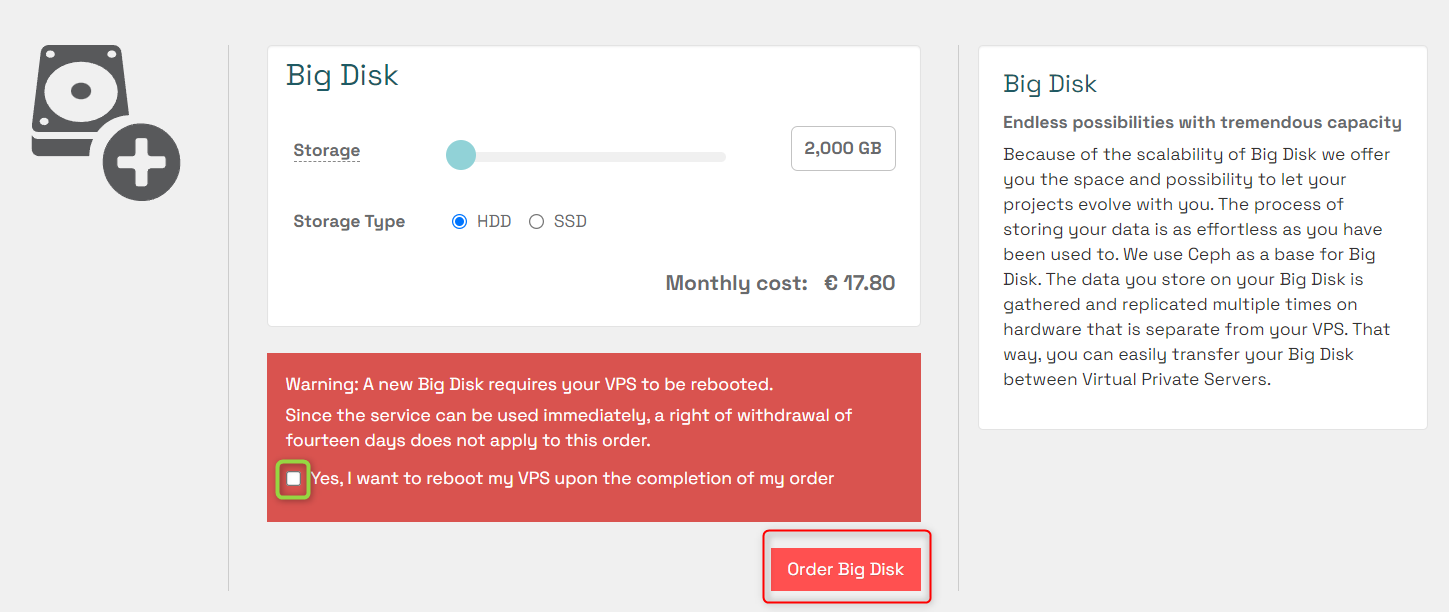Click the round storage slider handle
This screenshot has width=1449, height=612.
(460, 155)
